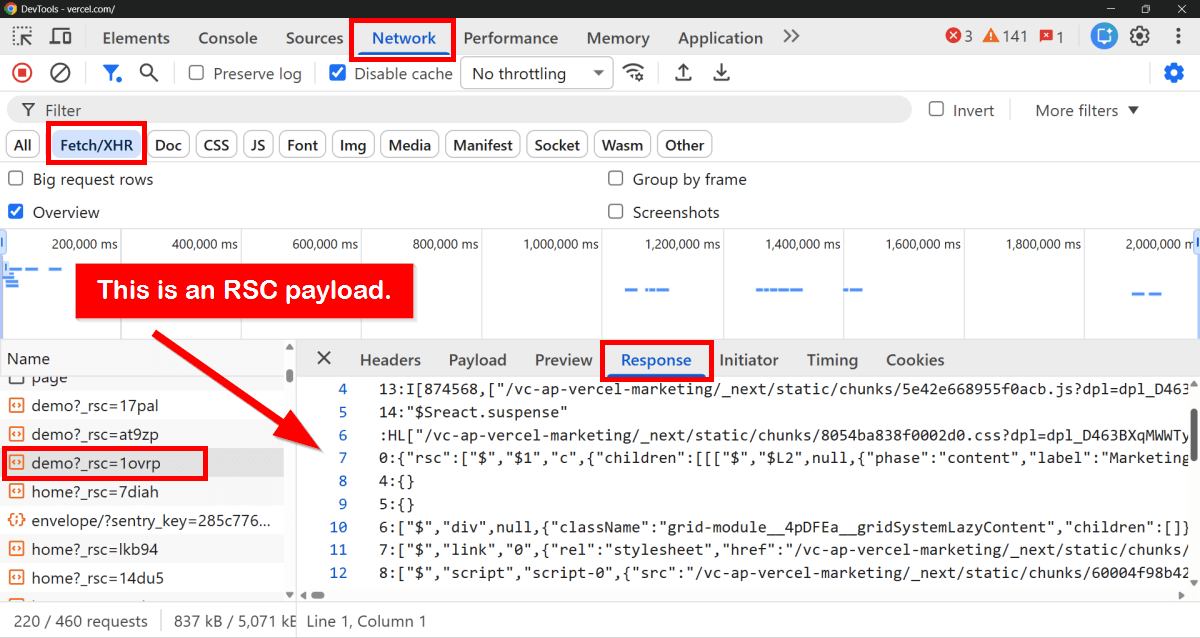1200x638 pixels.
Task: Activate the inspect element cursor icon
Action: pyautogui.click(x=22, y=36)
